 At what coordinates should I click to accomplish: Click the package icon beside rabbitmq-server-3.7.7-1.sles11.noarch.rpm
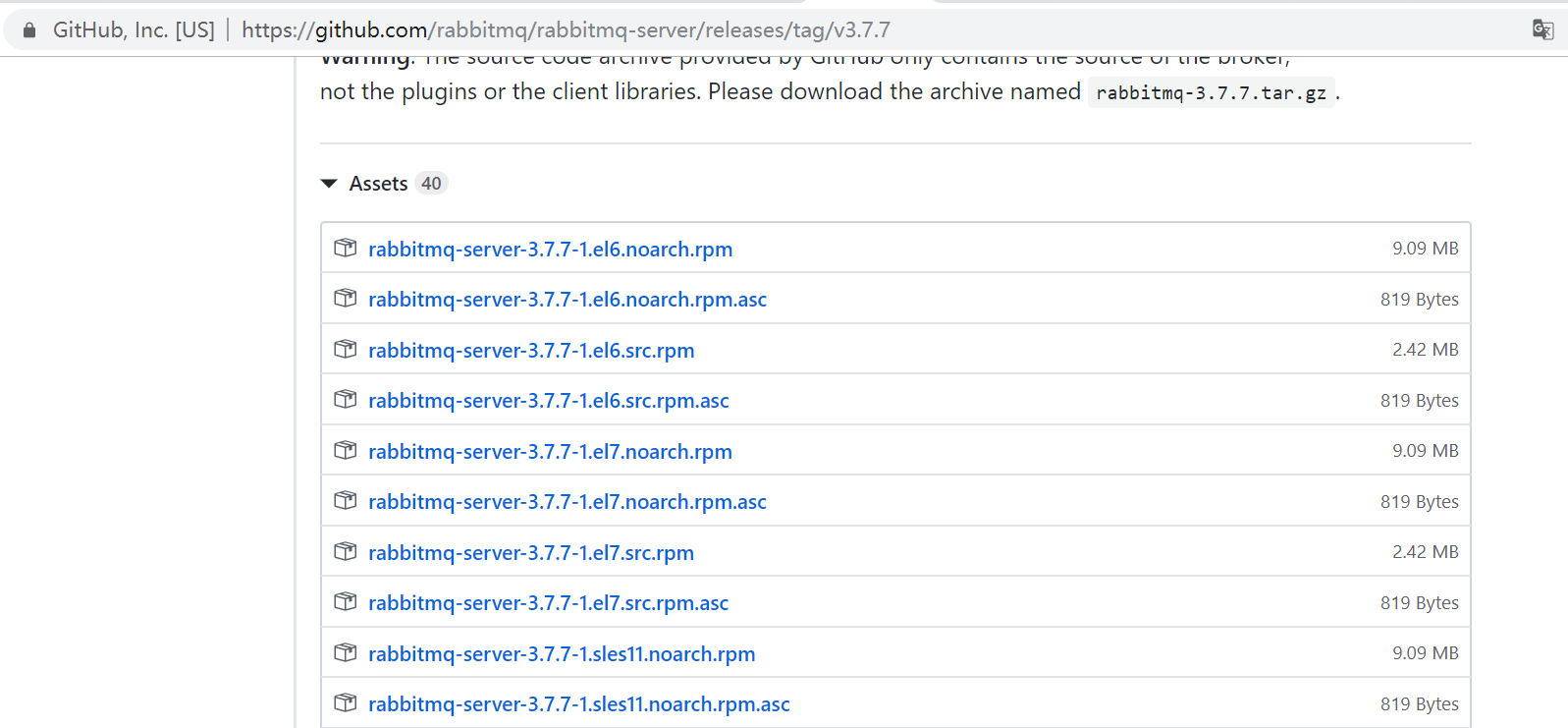(x=345, y=652)
